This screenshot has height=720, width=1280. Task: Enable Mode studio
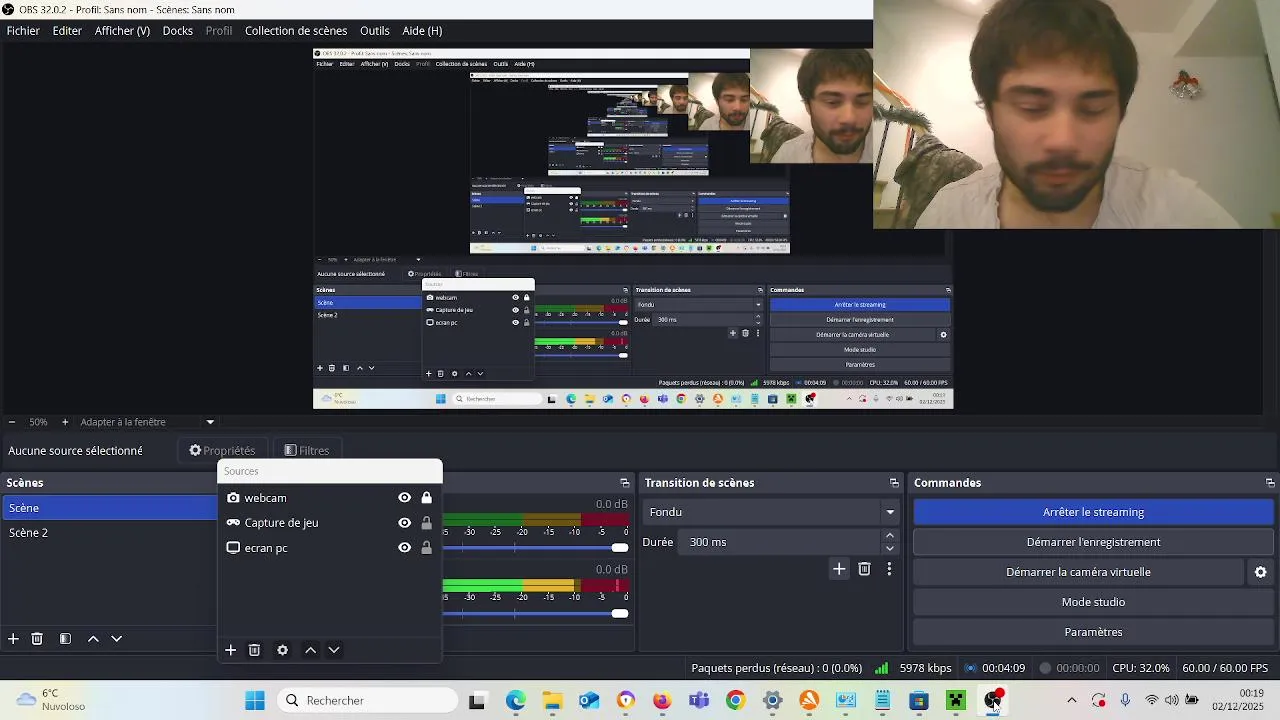(1093, 602)
